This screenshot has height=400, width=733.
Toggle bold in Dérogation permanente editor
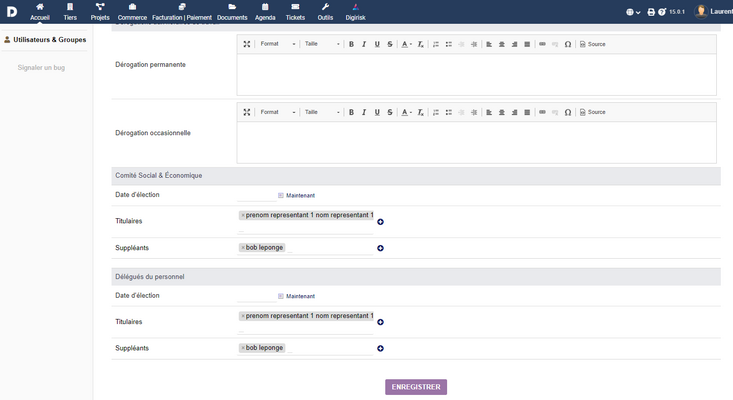[351, 44]
